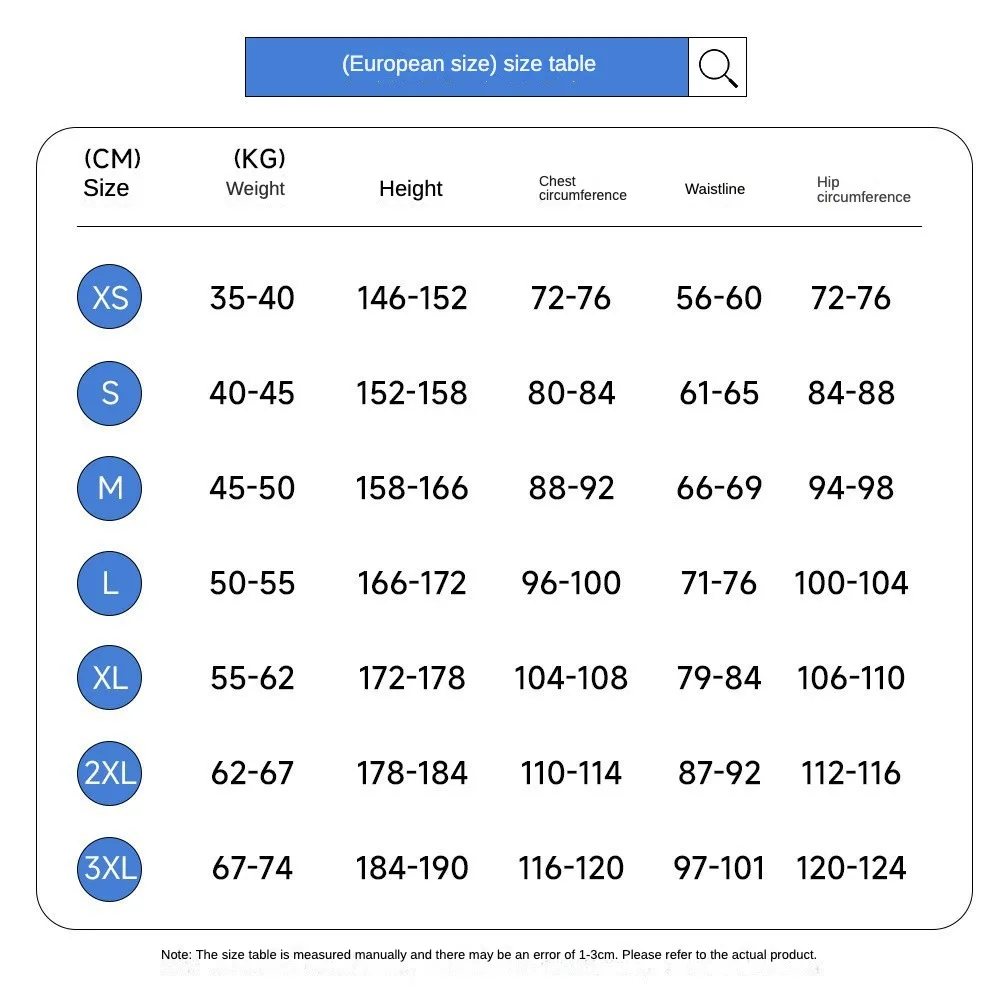Image resolution: width=1000 pixels, height=1000 pixels.
Task: Click the XS weight value 35-40
Action: click(252, 298)
